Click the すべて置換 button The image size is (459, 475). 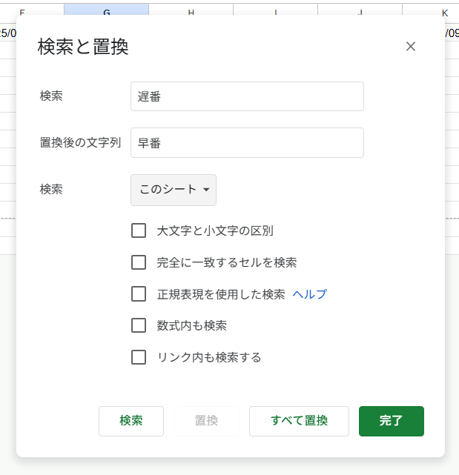pos(299,421)
